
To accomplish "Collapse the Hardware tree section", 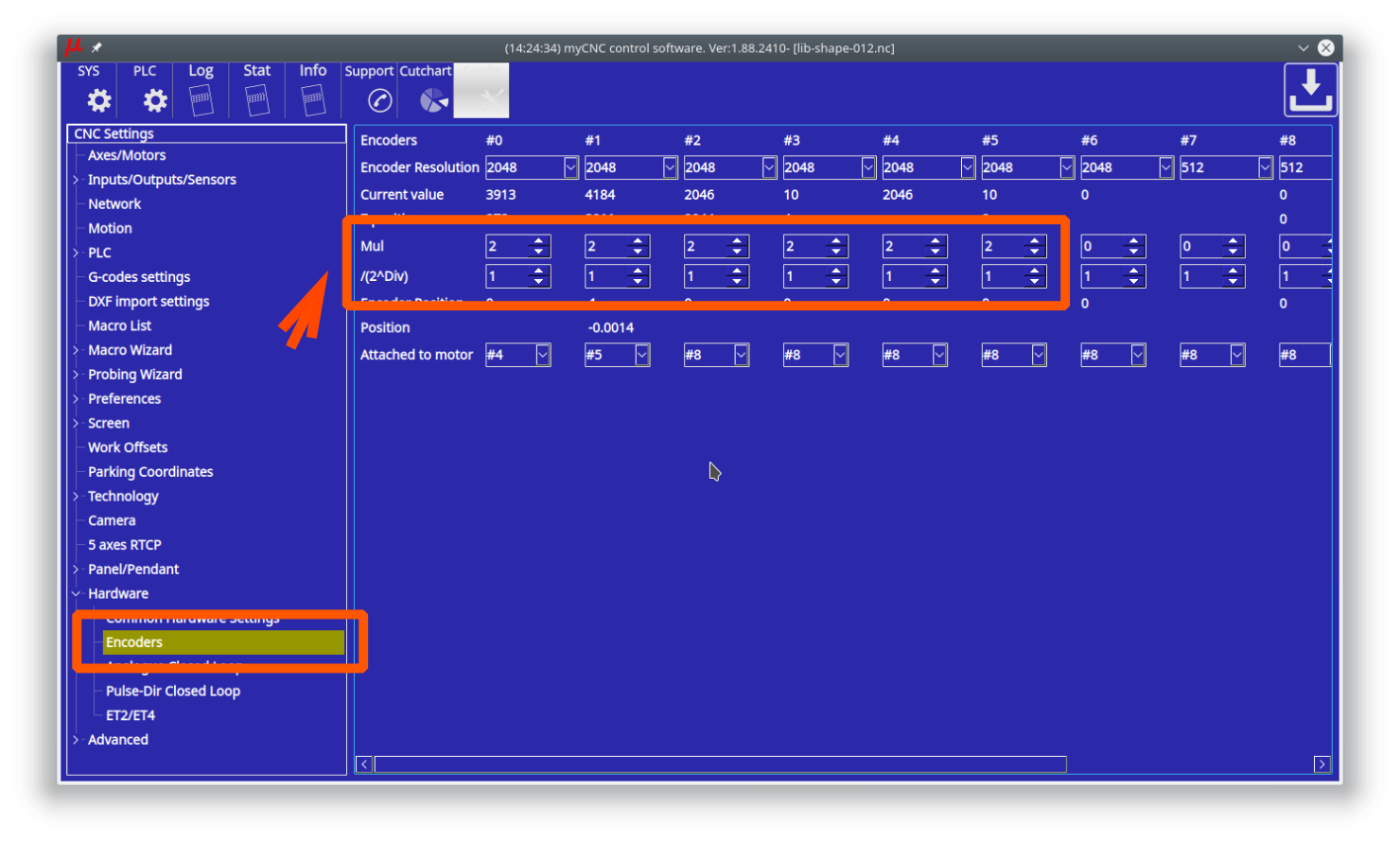I will click(x=77, y=594).
